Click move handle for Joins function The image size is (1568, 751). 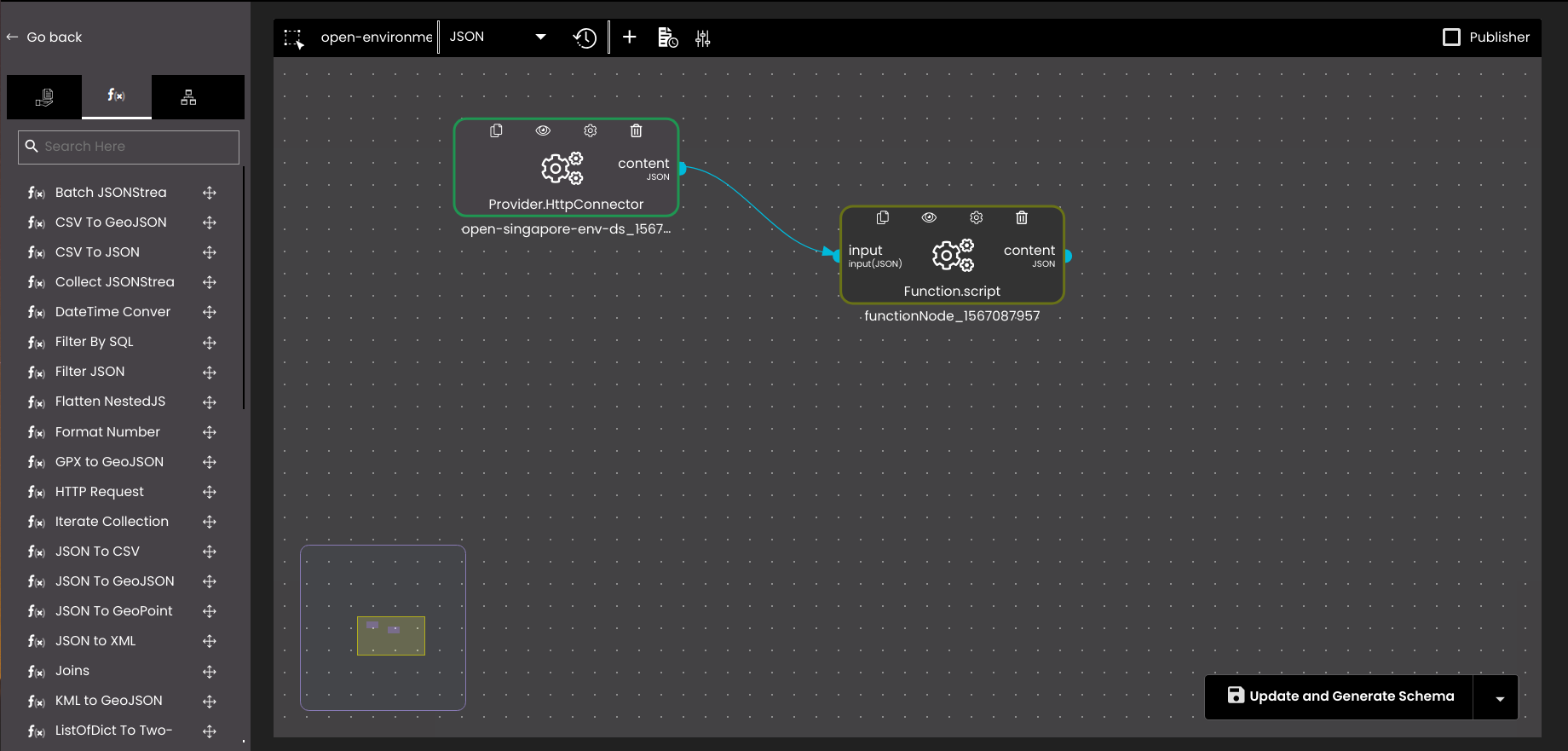(210, 672)
